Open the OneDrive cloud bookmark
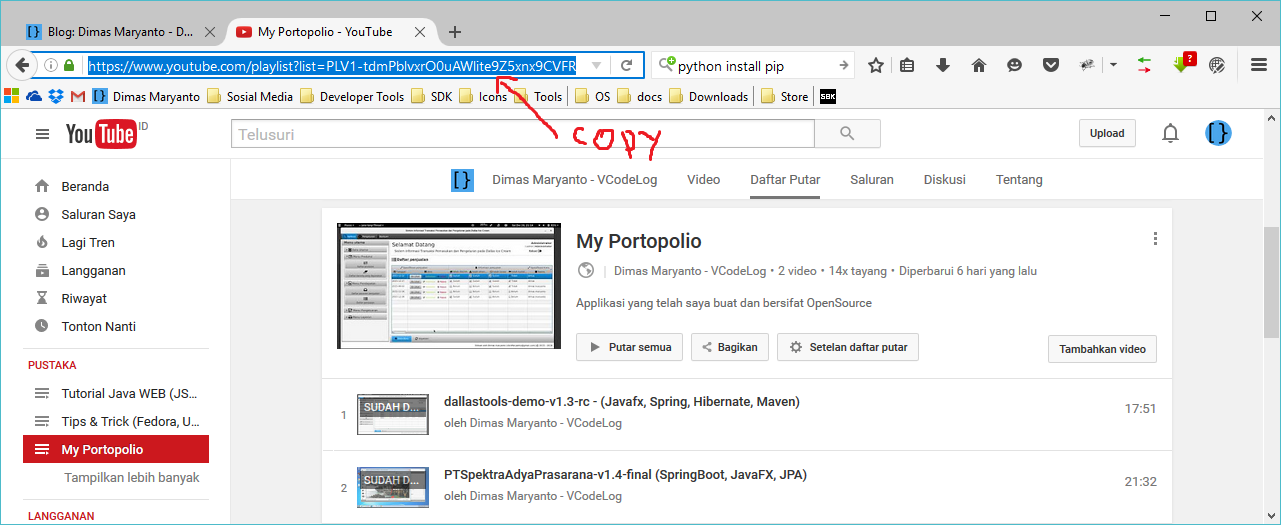 (34, 96)
